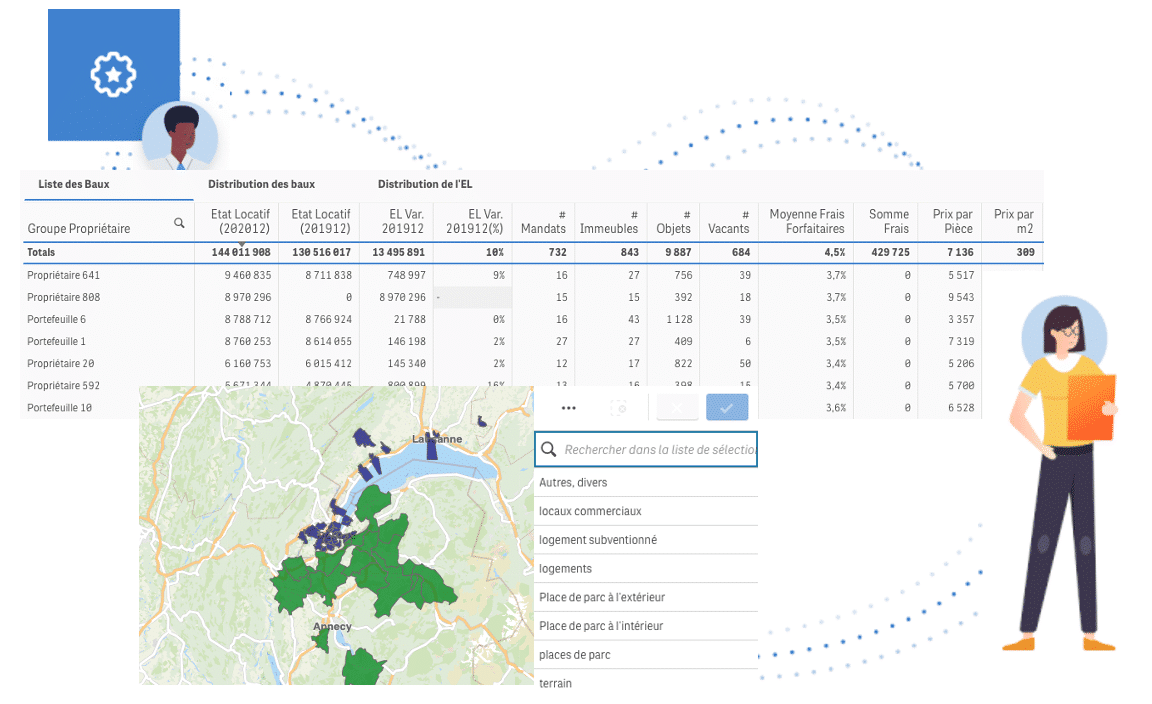Image resolution: width=1152 pixels, height=704 pixels.
Task: Select 'Place de parc à l'intérieur' item
Action: tap(601, 626)
